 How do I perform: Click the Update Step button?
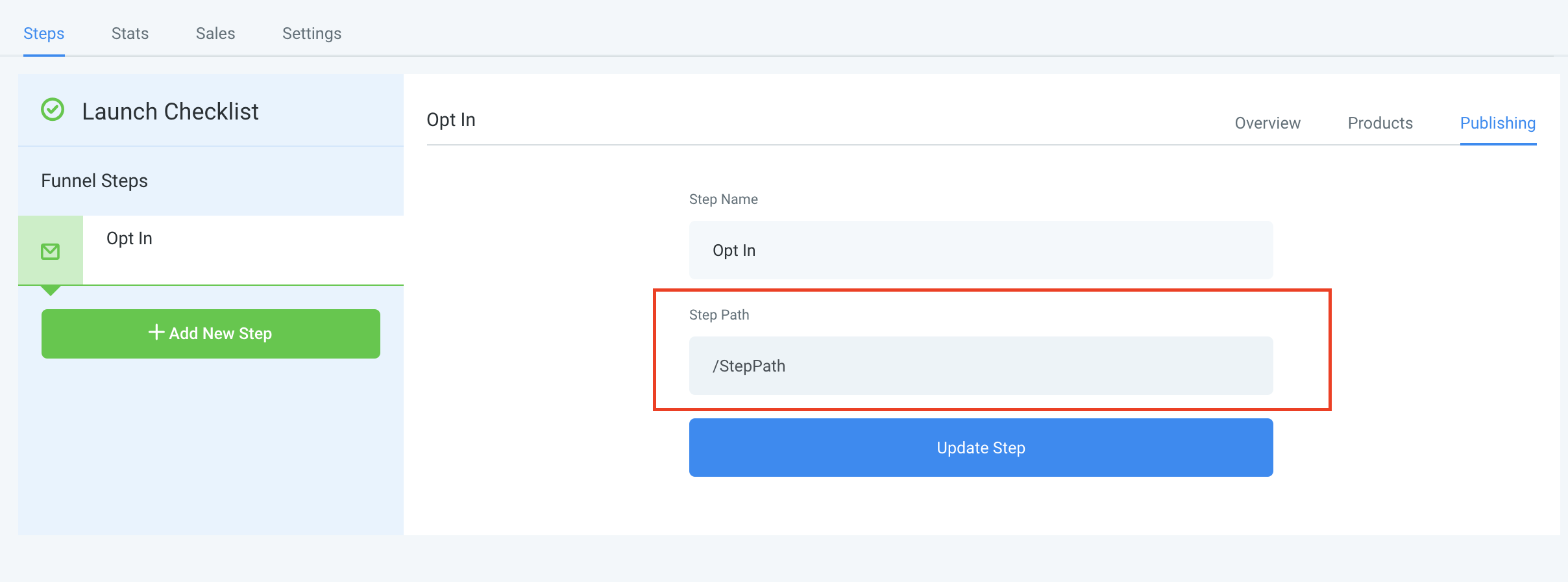(981, 448)
